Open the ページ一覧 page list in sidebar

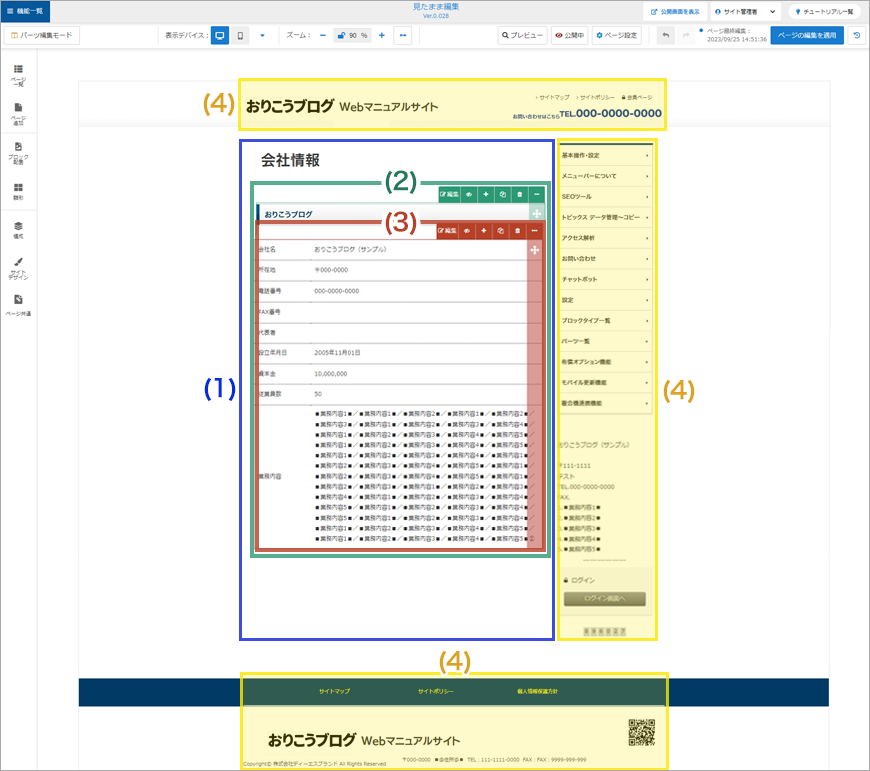(x=18, y=74)
